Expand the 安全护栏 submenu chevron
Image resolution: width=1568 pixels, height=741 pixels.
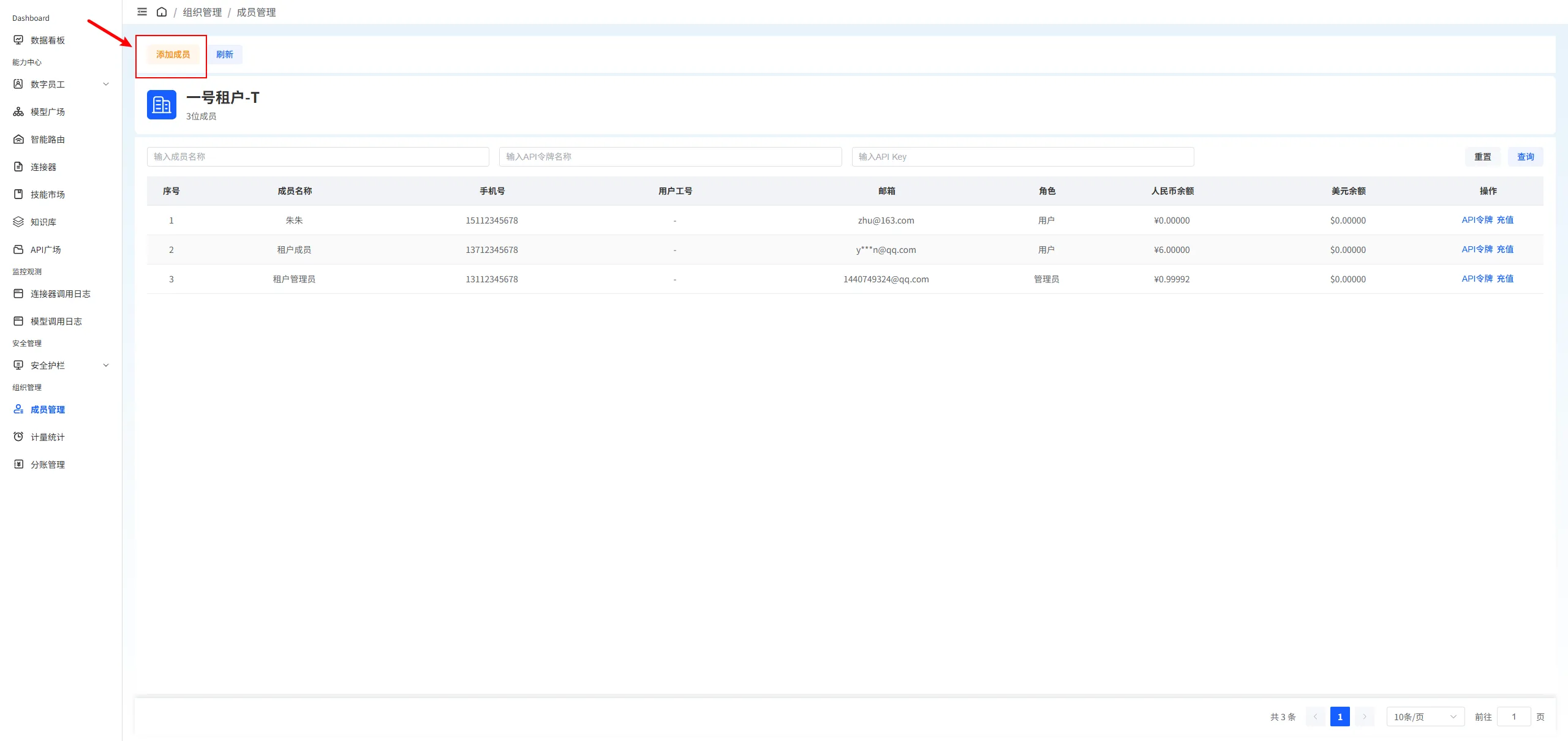(x=106, y=365)
